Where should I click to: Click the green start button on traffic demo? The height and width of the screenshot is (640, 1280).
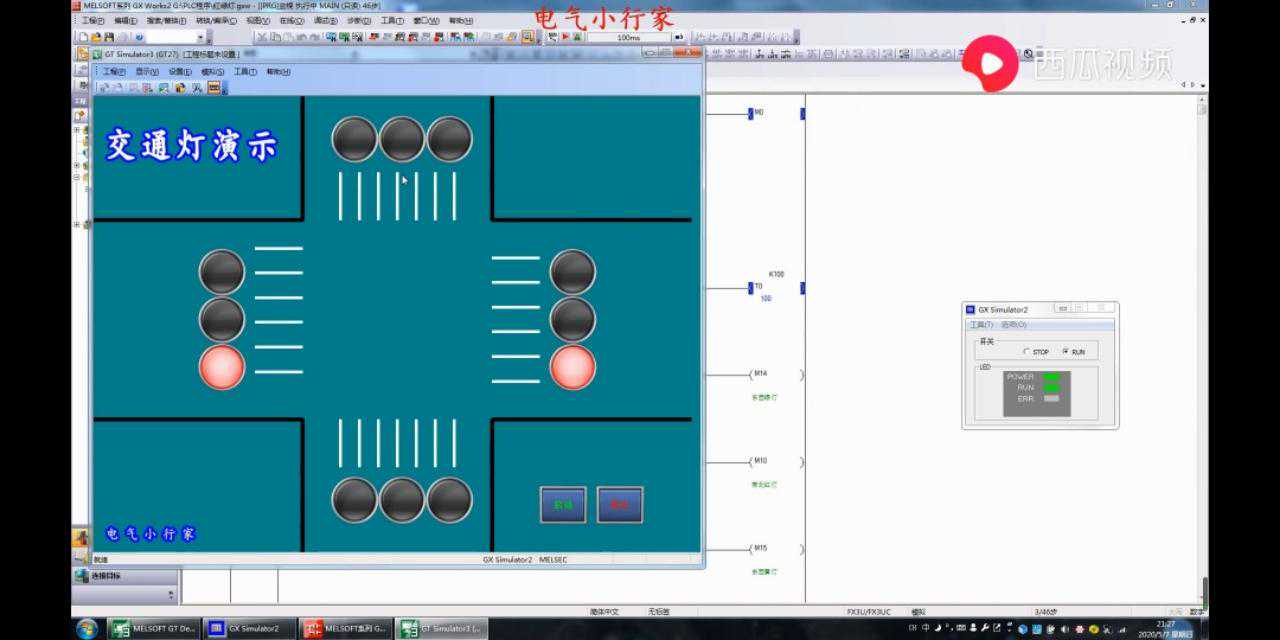(562, 505)
